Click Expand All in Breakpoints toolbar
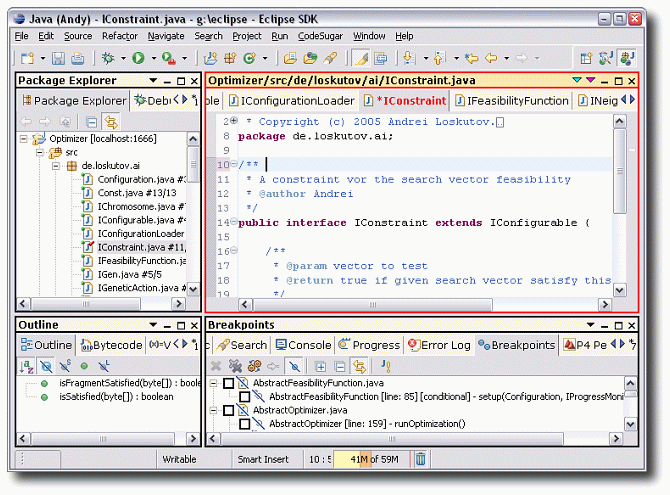Viewport: 670px width, 495px height. (x=320, y=366)
